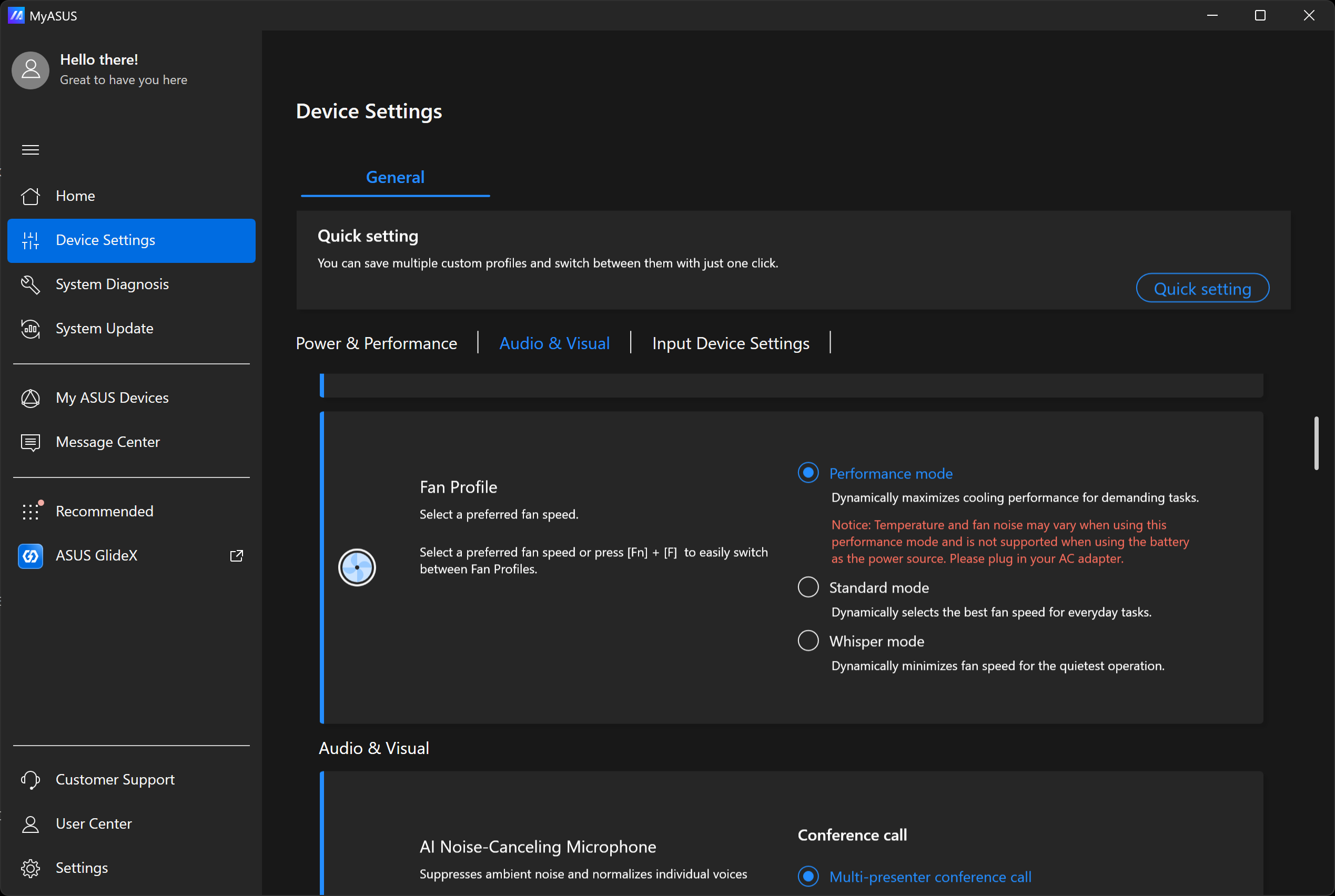Image resolution: width=1335 pixels, height=896 pixels.
Task: Click the "Hello there!" greeting text
Action: coord(99,60)
